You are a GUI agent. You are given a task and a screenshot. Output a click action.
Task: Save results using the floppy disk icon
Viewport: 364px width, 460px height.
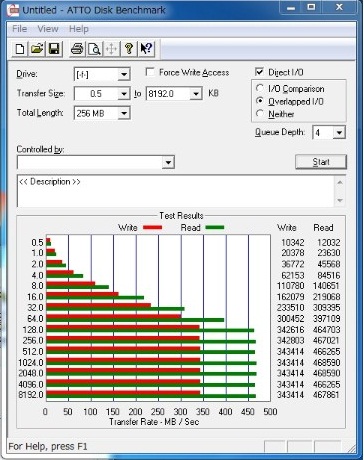[54, 49]
